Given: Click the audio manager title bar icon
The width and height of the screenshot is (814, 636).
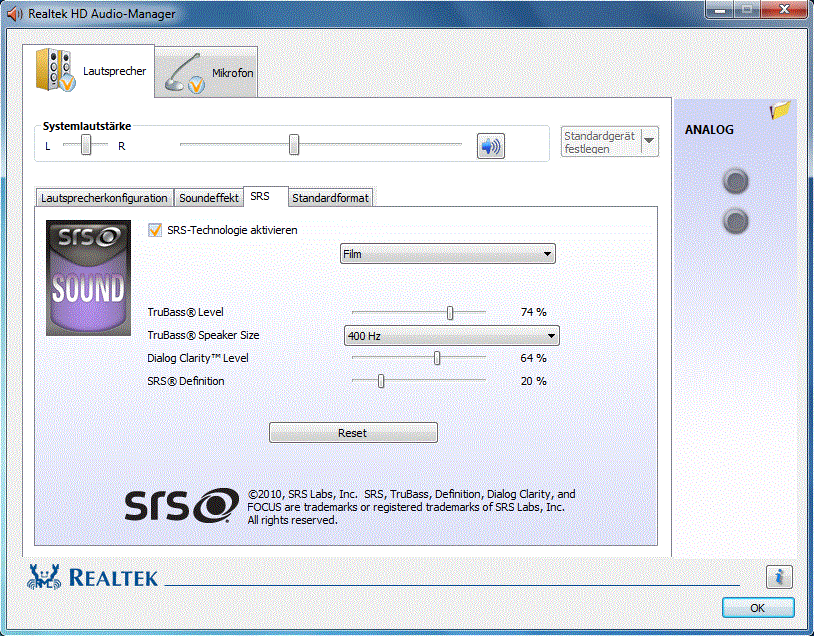Looking at the screenshot, I should click(x=15, y=14).
